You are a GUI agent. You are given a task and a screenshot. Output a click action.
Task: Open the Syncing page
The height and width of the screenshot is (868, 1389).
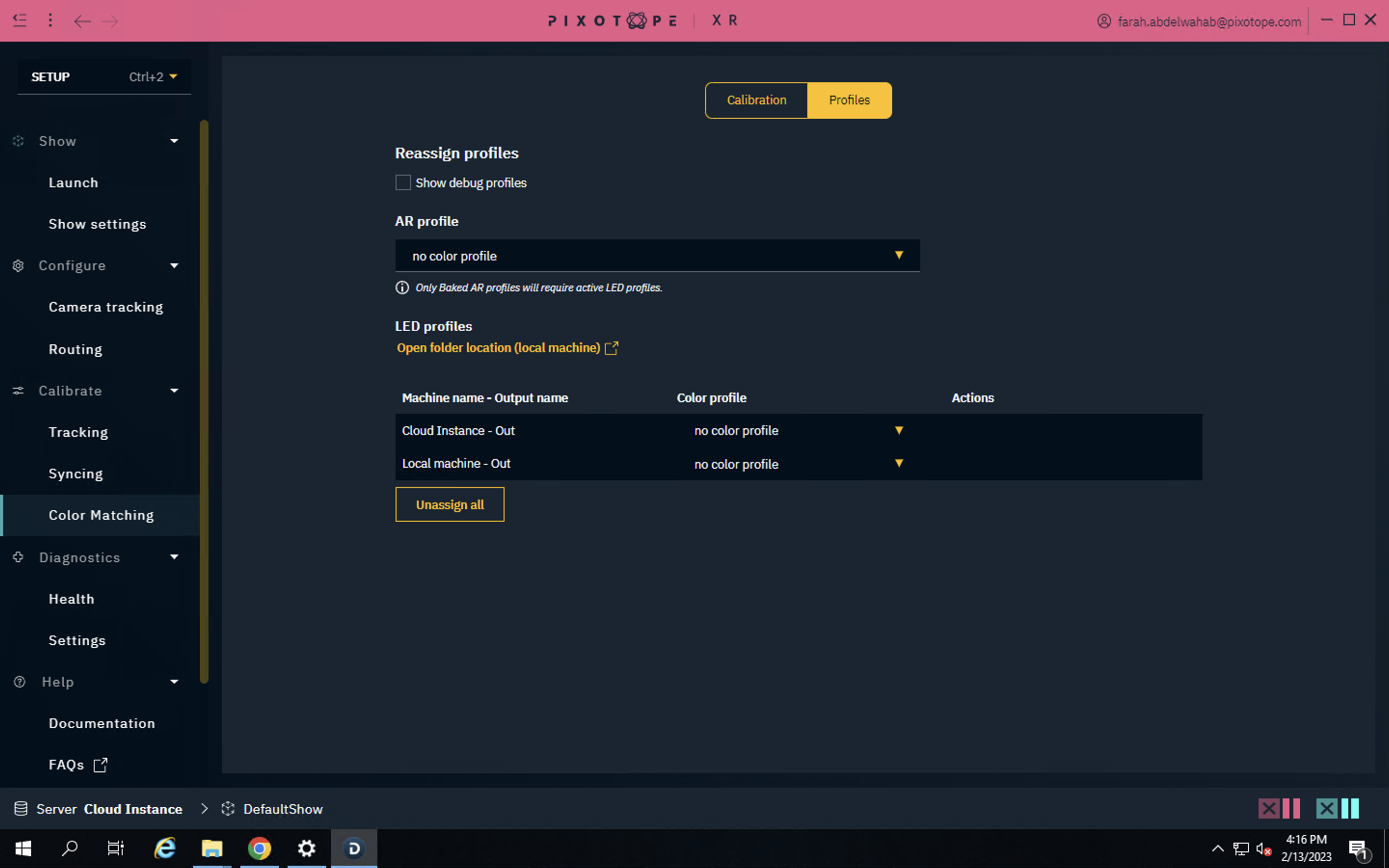tap(76, 474)
